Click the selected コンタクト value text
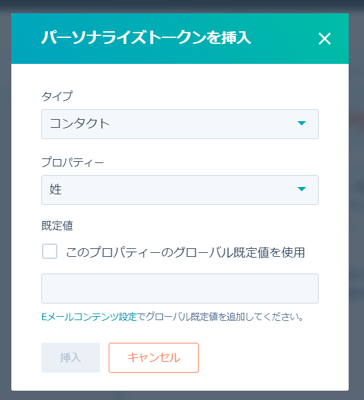364x400 pixels. coord(80,124)
